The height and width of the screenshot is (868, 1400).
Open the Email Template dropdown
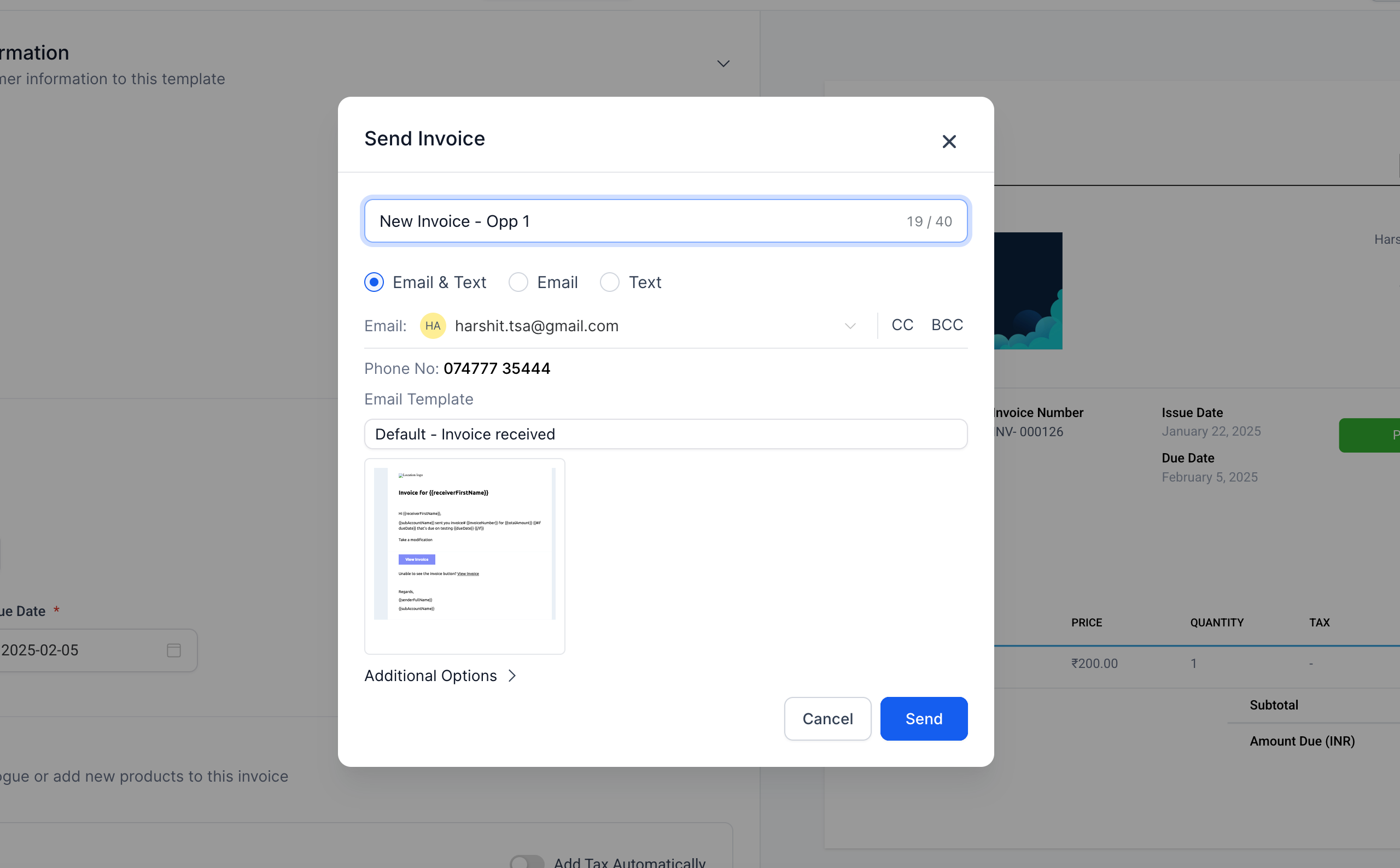(665, 434)
